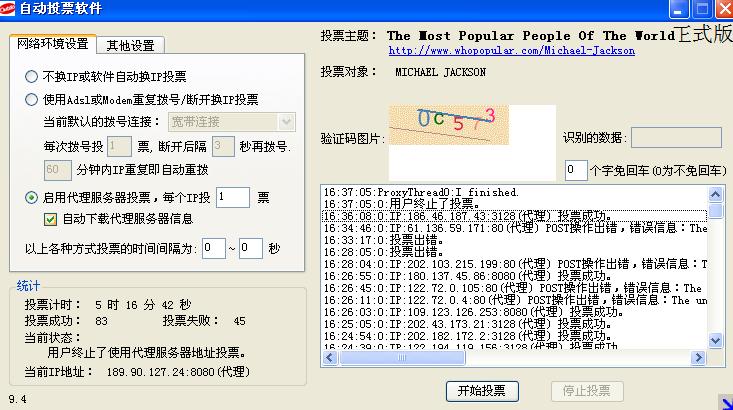Click the maximum time interval input field
The height and width of the screenshot is (410, 733).
pos(250,247)
